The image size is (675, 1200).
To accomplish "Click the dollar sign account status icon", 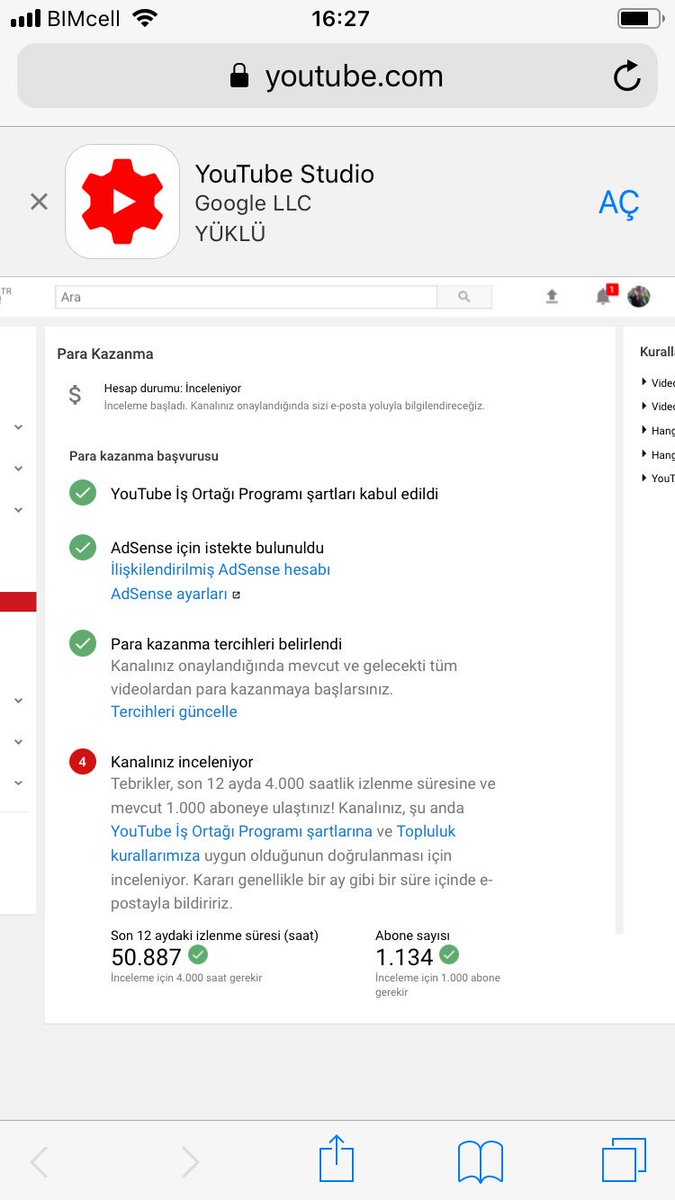I will click(x=75, y=395).
